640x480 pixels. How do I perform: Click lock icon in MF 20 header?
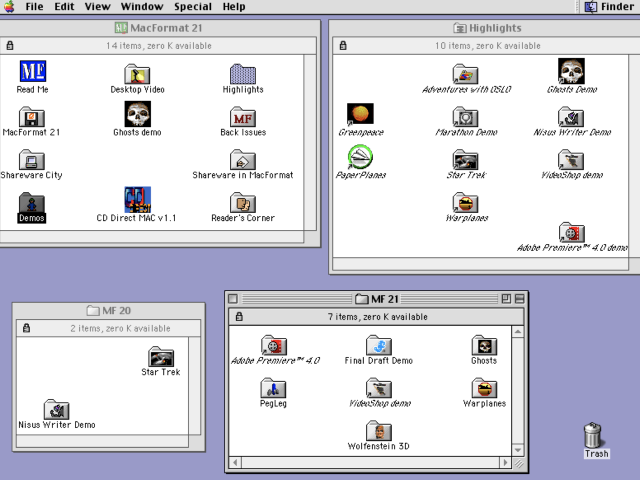coord(27,328)
